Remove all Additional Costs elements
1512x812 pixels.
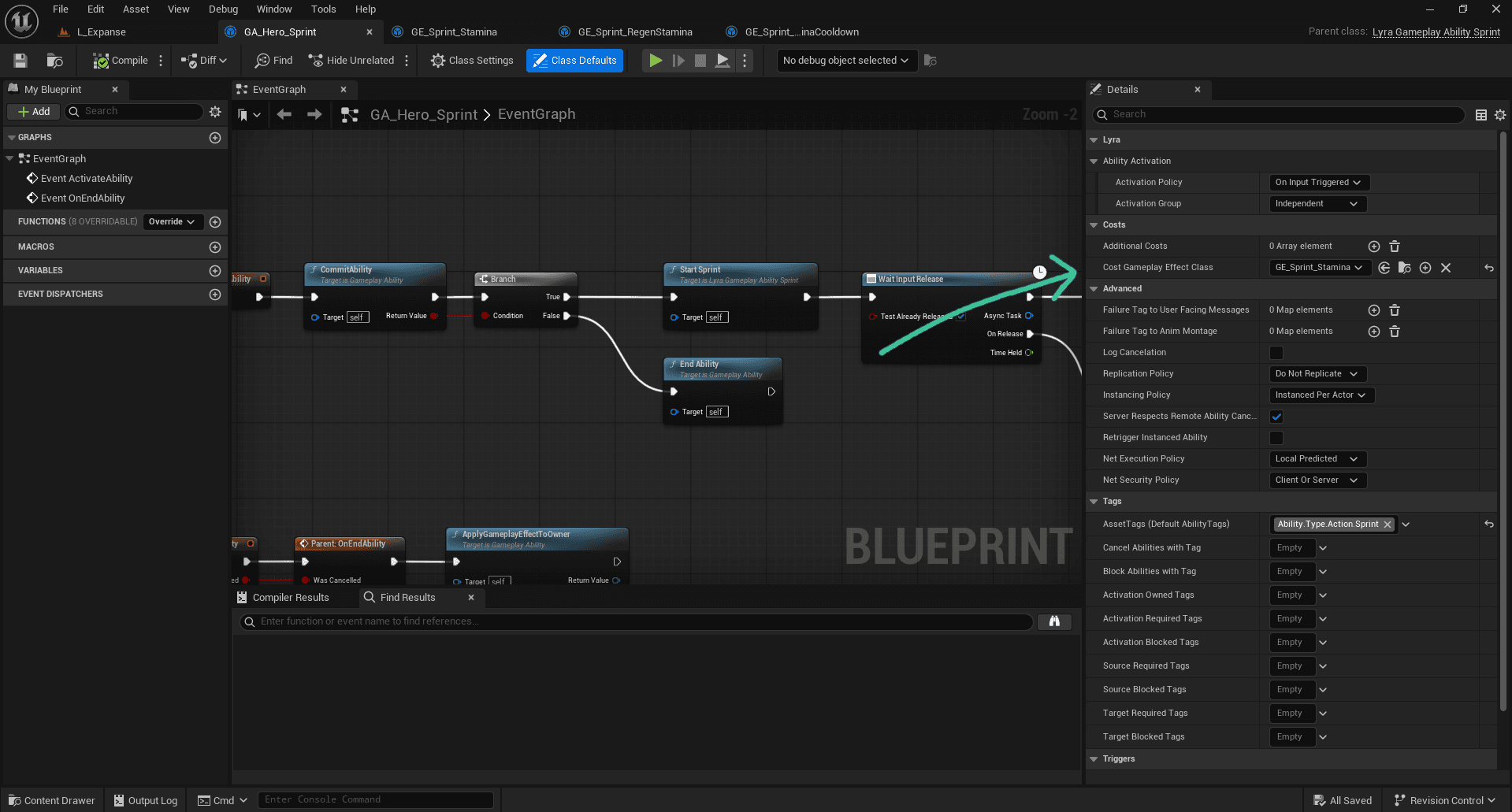tap(1395, 247)
